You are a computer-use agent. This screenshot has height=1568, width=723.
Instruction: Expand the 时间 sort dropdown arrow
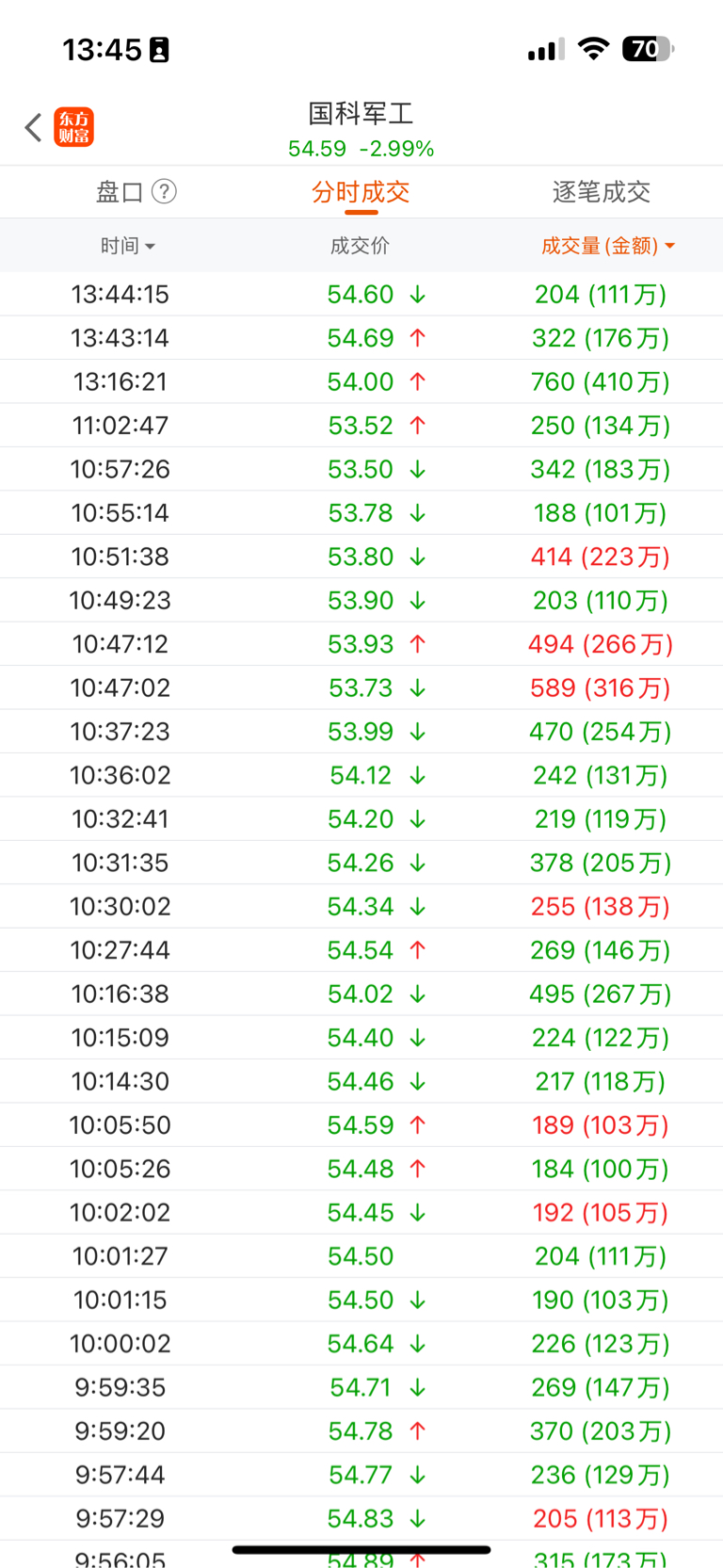pyautogui.click(x=151, y=247)
